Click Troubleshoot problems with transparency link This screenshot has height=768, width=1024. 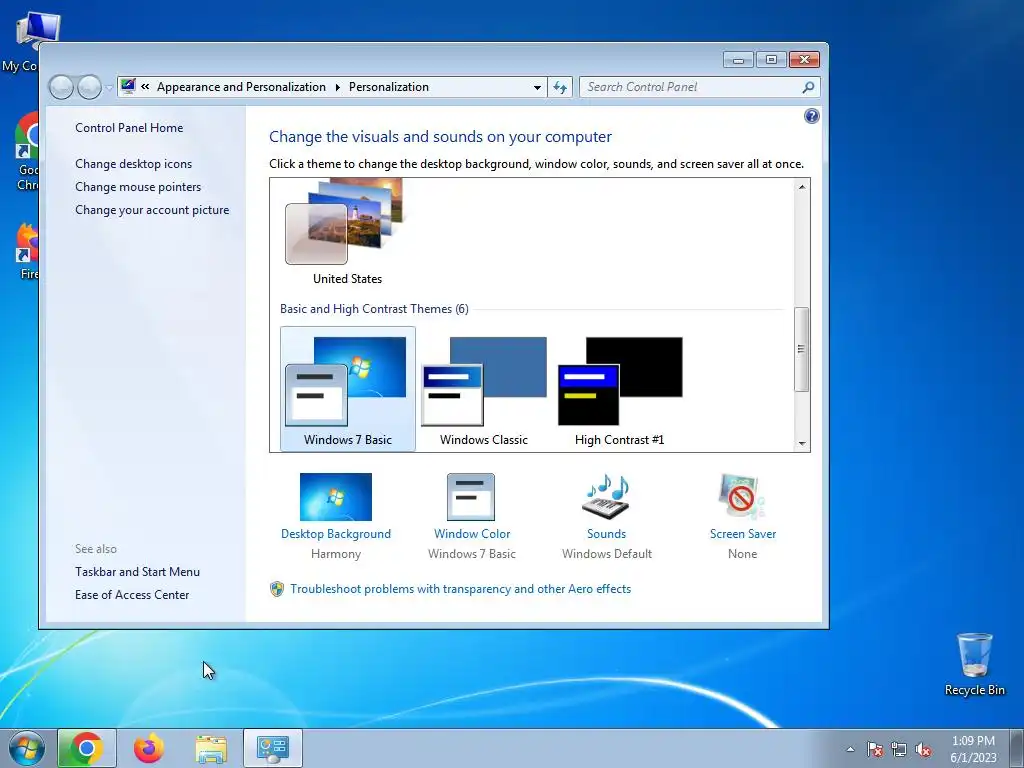tap(461, 589)
